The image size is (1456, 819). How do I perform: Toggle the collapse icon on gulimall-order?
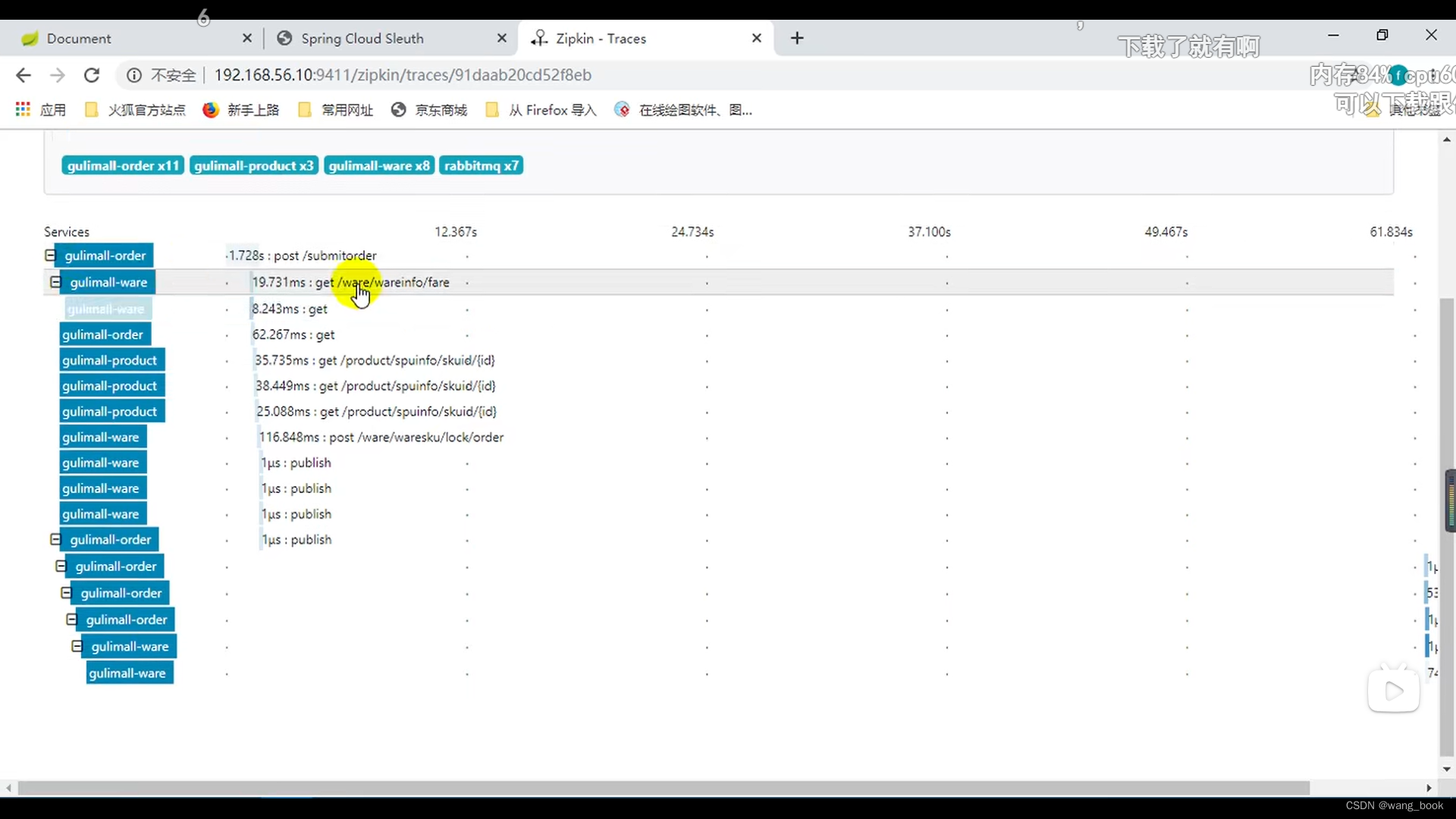pyautogui.click(x=49, y=255)
